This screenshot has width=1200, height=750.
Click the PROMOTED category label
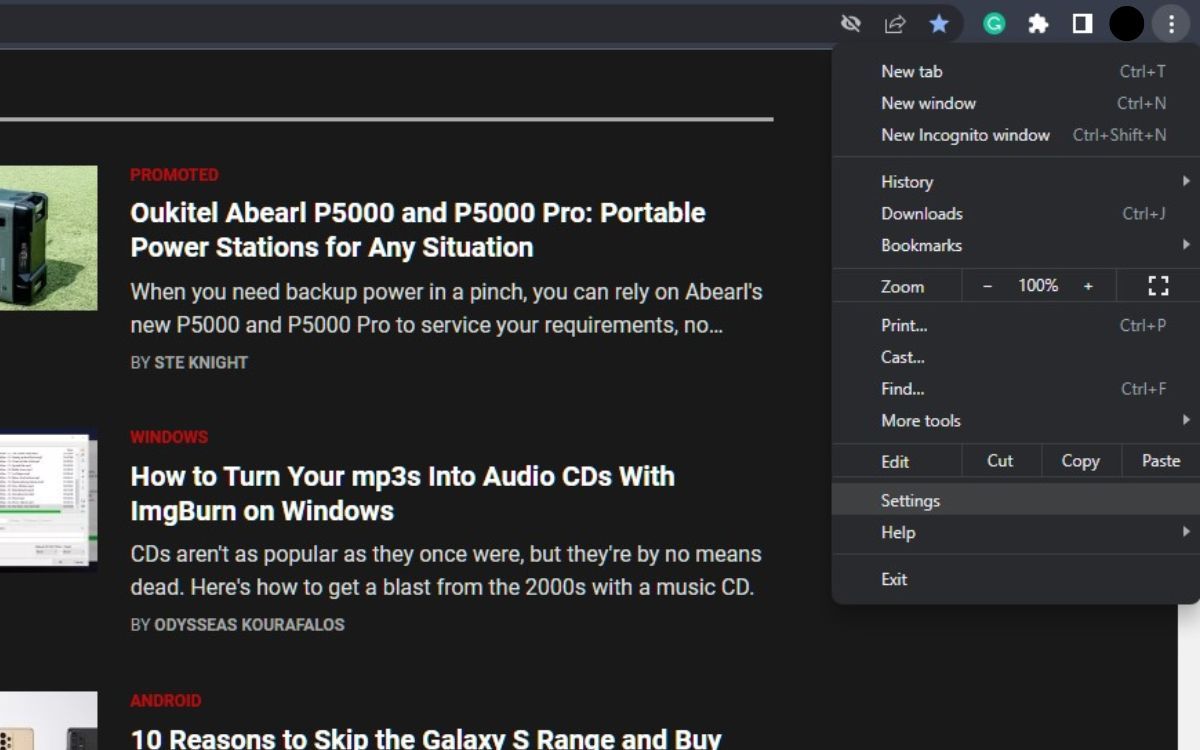coord(174,175)
